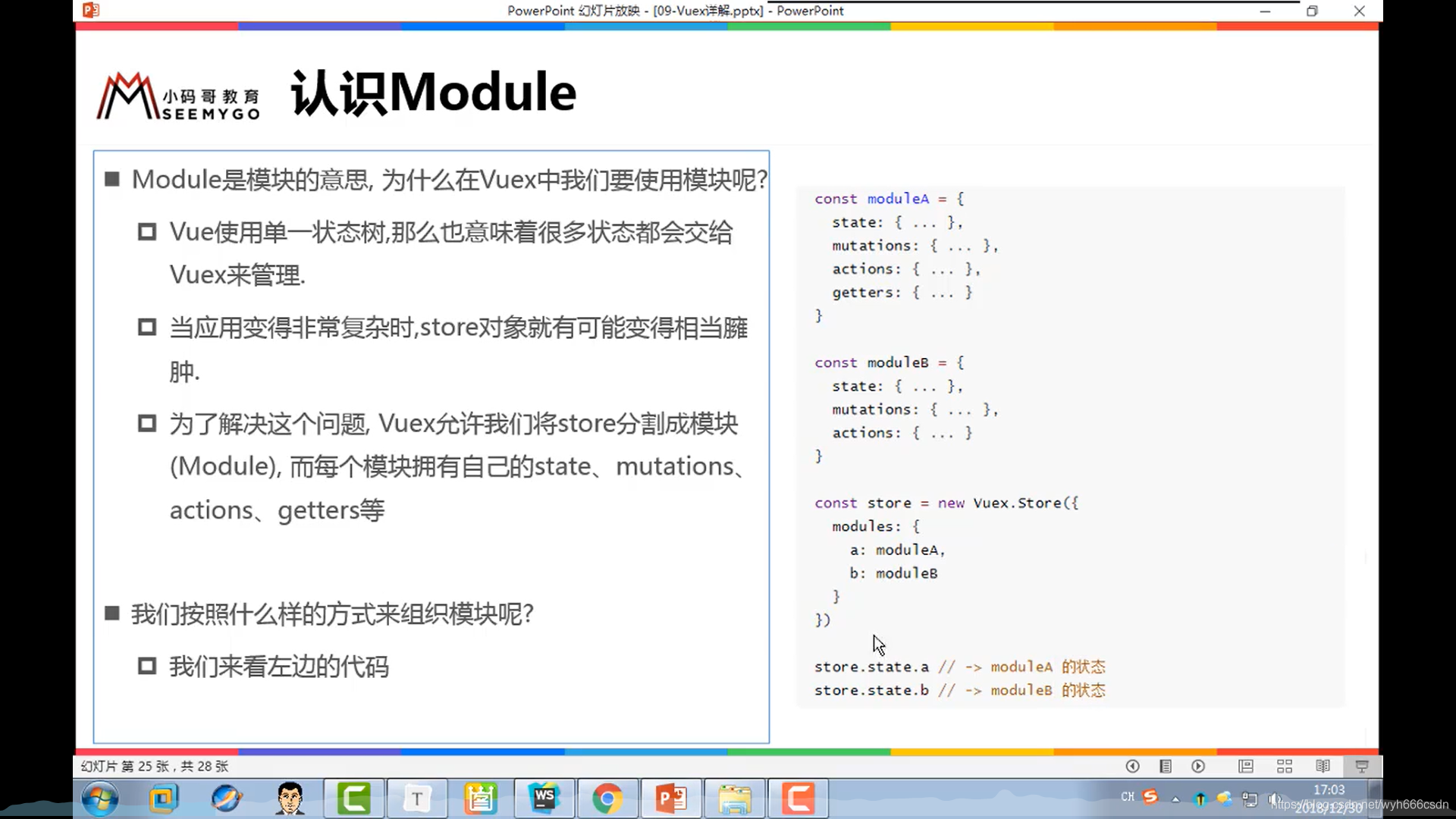
Task: Open Google Chrome from taskbar
Action: point(607,799)
